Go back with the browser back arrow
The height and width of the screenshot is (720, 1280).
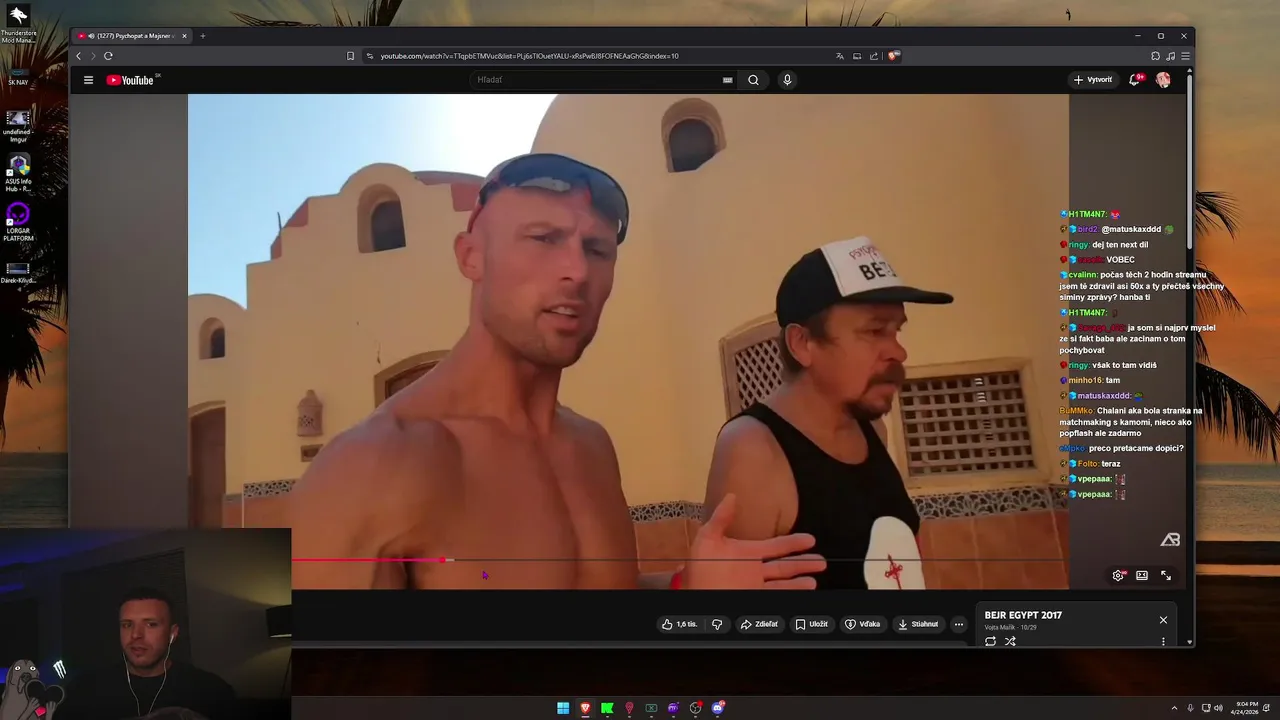(x=79, y=56)
